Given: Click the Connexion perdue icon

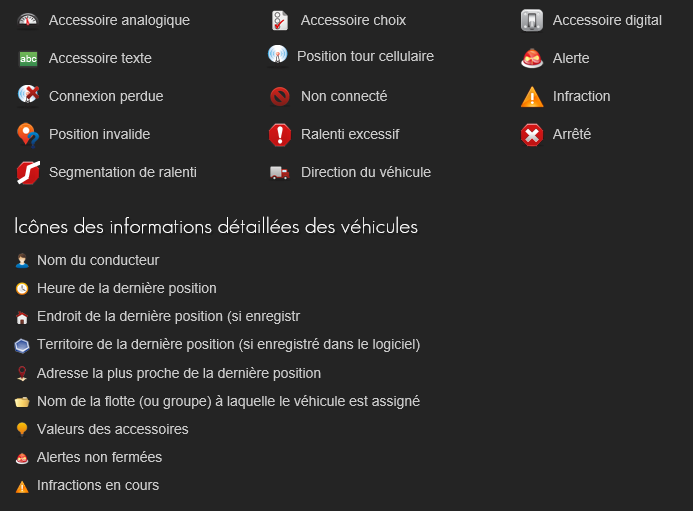Looking at the screenshot, I should point(29,96).
